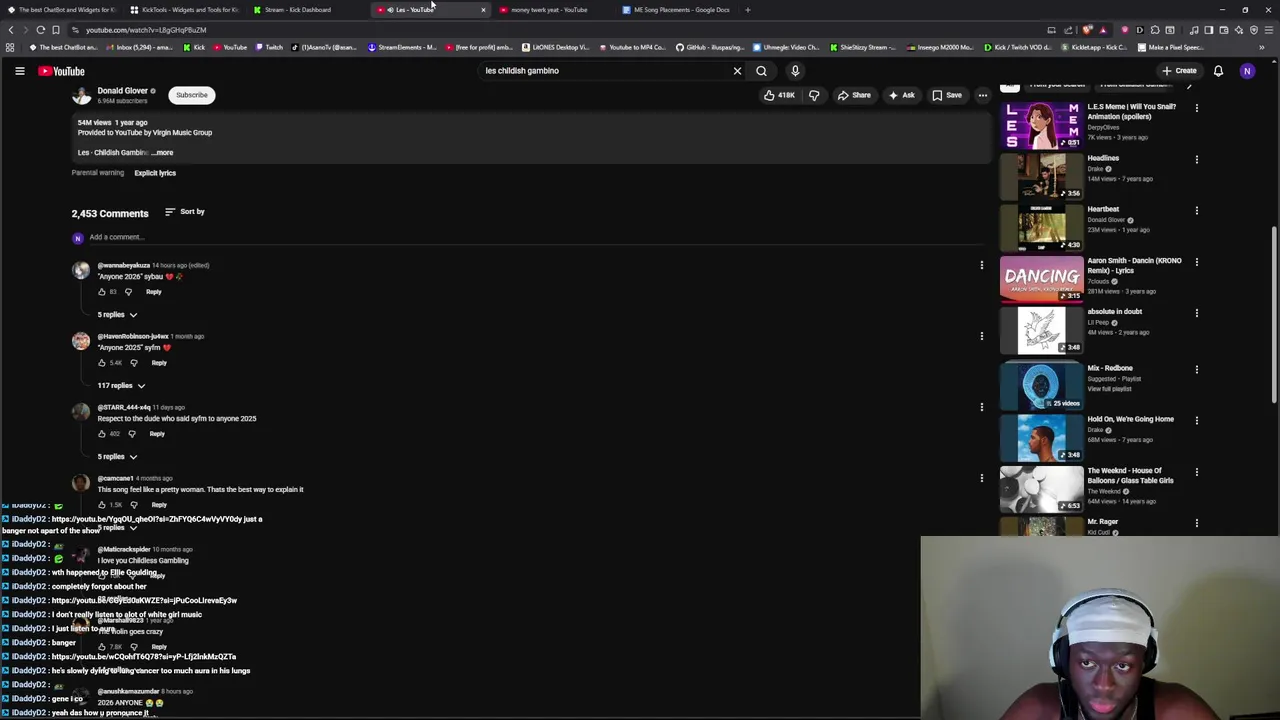Like the video (418K)

(x=779, y=95)
